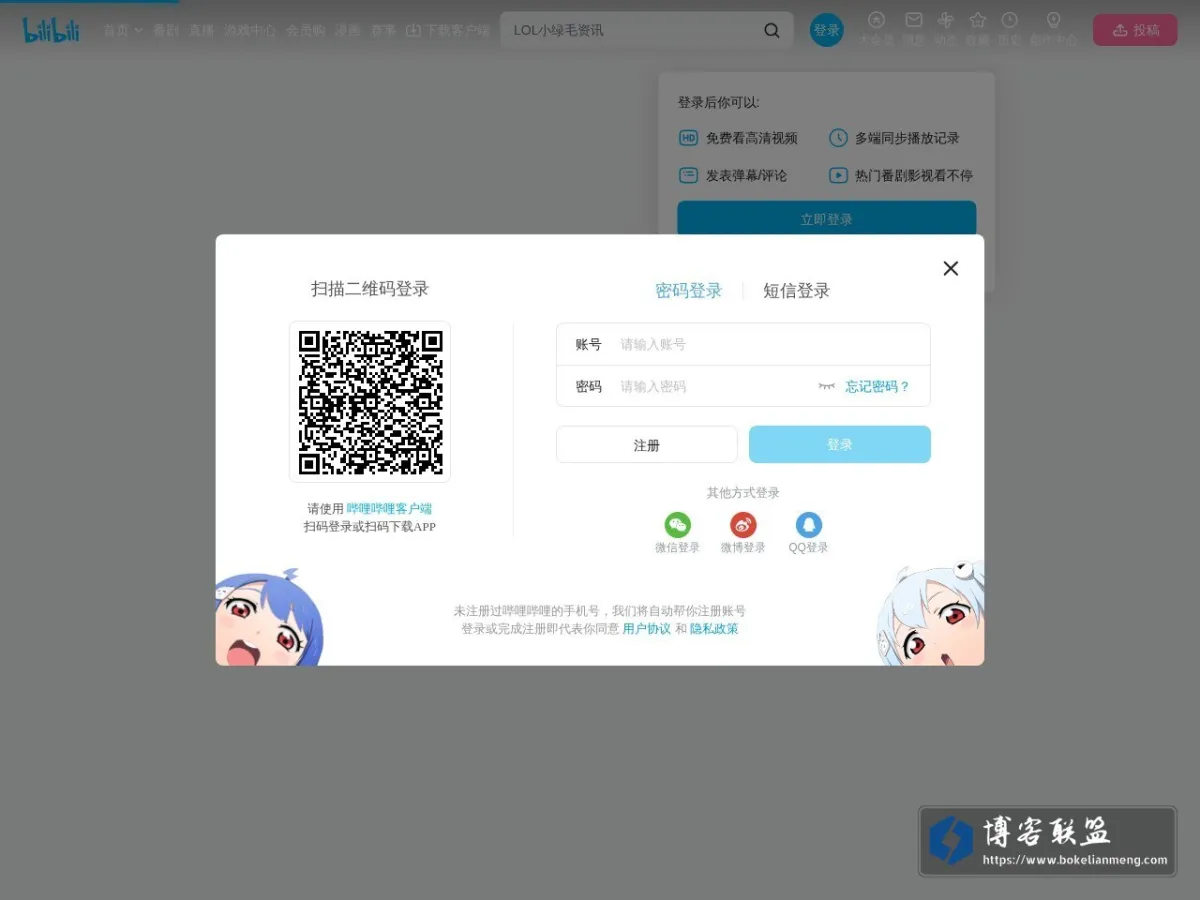Toggle password visibility eye icon

(x=826, y=386)
